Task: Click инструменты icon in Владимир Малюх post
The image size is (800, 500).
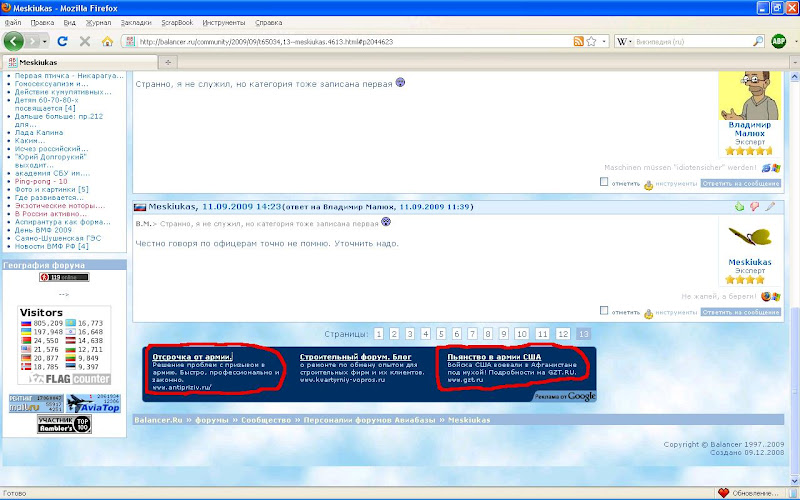Action: point(648,185)
